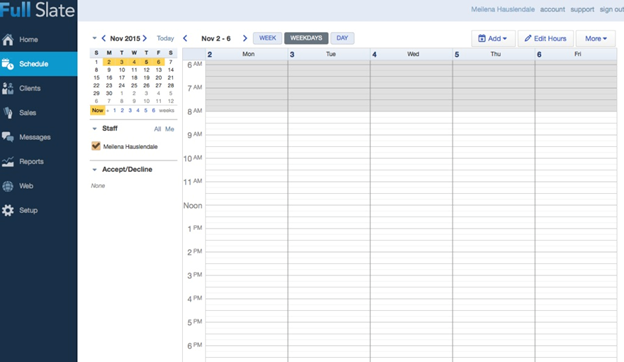Viewport: 624px width, 362px height.
Task: Click the Mon 2 column header
Action: pyautogui.click(x=247, y=54)
